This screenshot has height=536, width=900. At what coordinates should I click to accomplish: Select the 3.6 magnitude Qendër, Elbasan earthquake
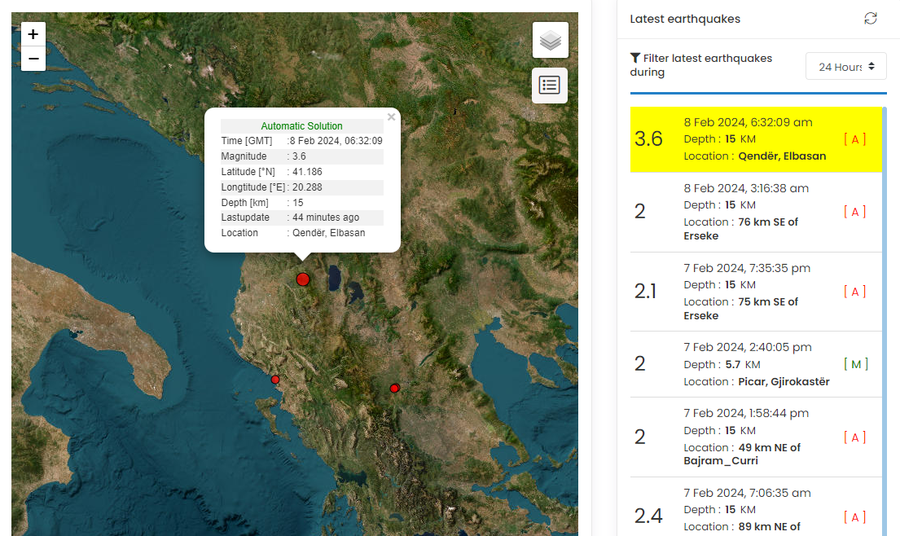pyautogui.click(x=756, y=139)
